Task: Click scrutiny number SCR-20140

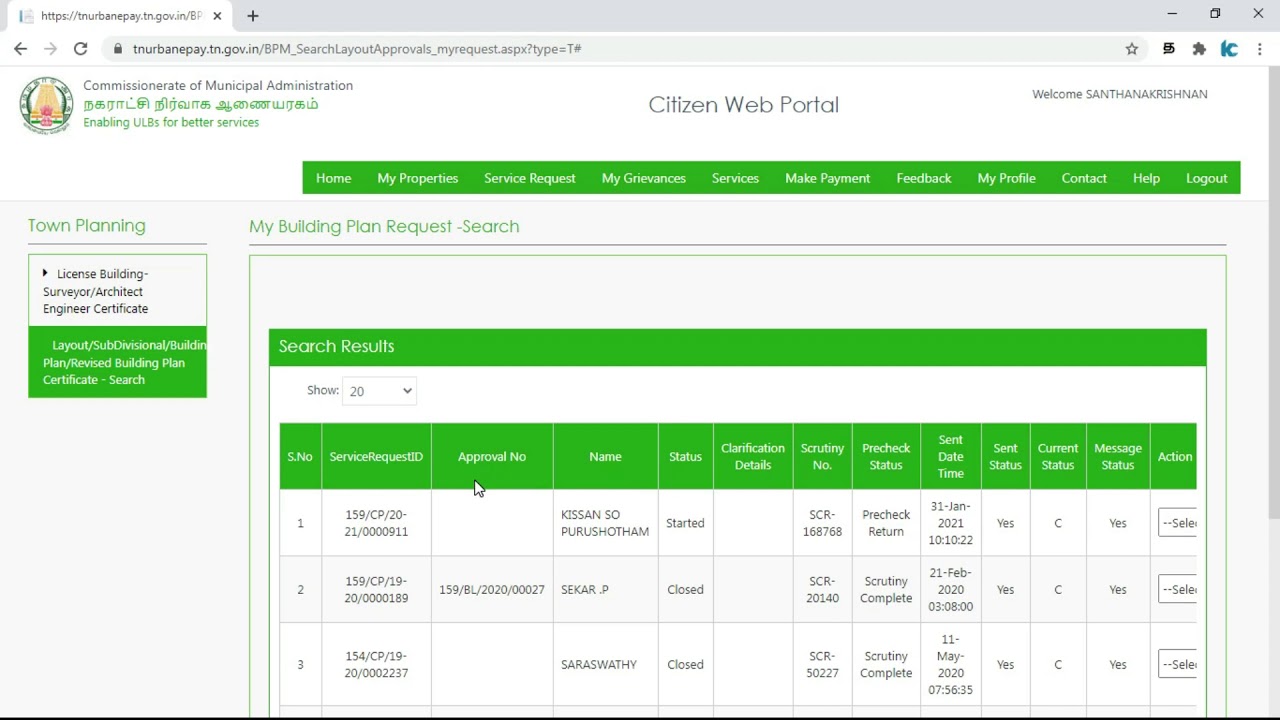Action: tap(822, 589)
